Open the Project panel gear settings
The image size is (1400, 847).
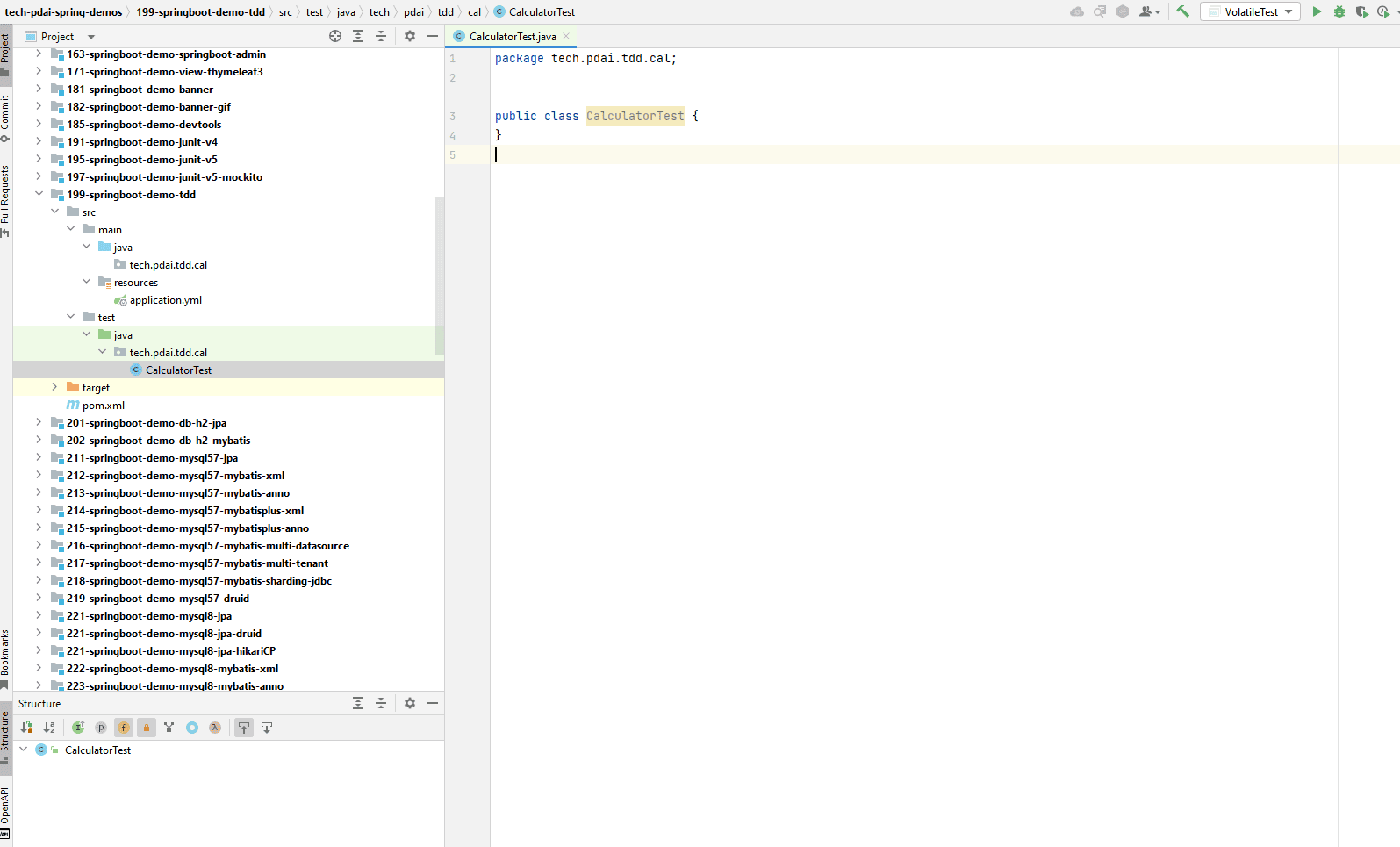[409, 36]
